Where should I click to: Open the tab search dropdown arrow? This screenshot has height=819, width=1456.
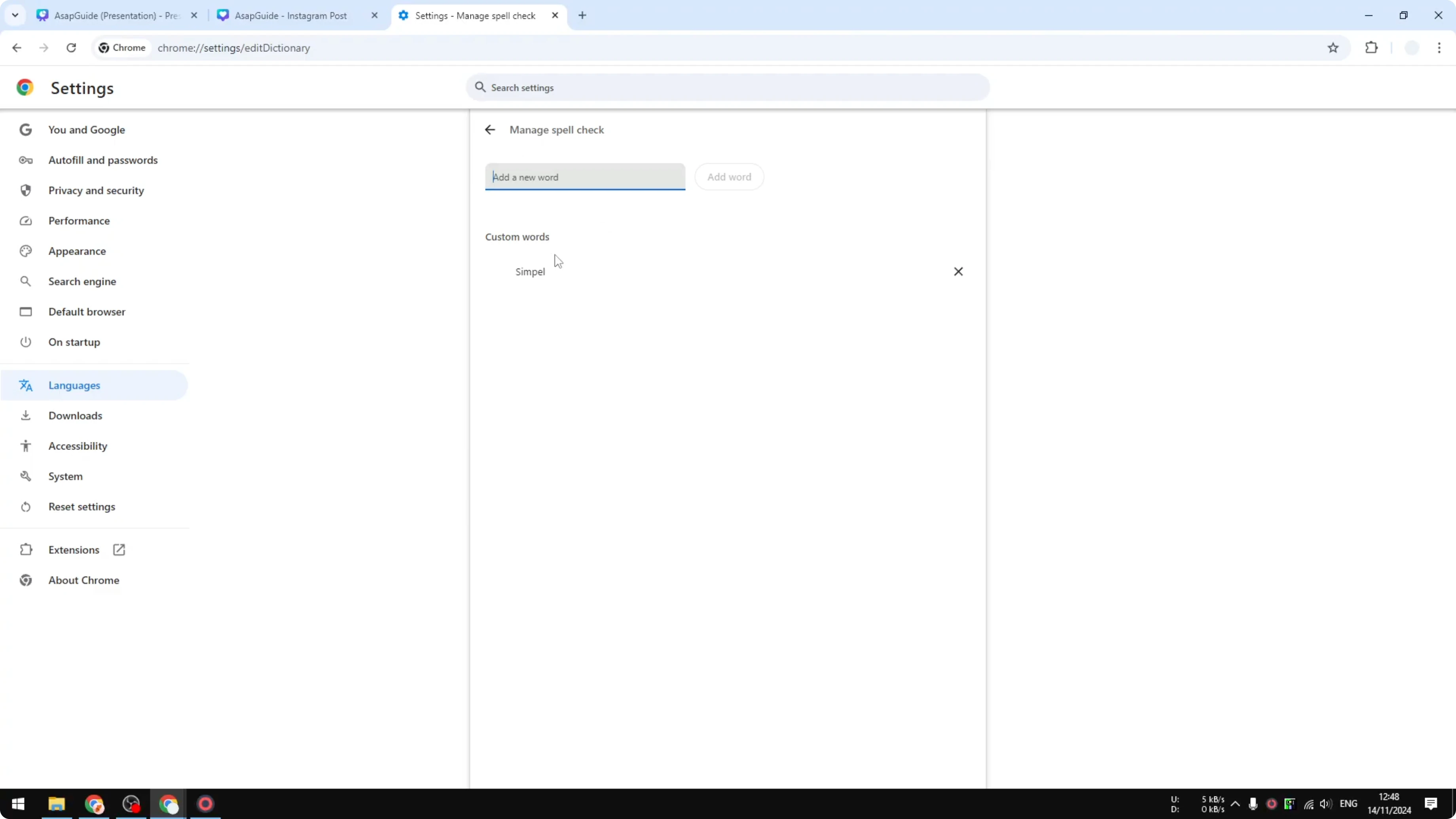pyautogui.click(x=15, y=15)
